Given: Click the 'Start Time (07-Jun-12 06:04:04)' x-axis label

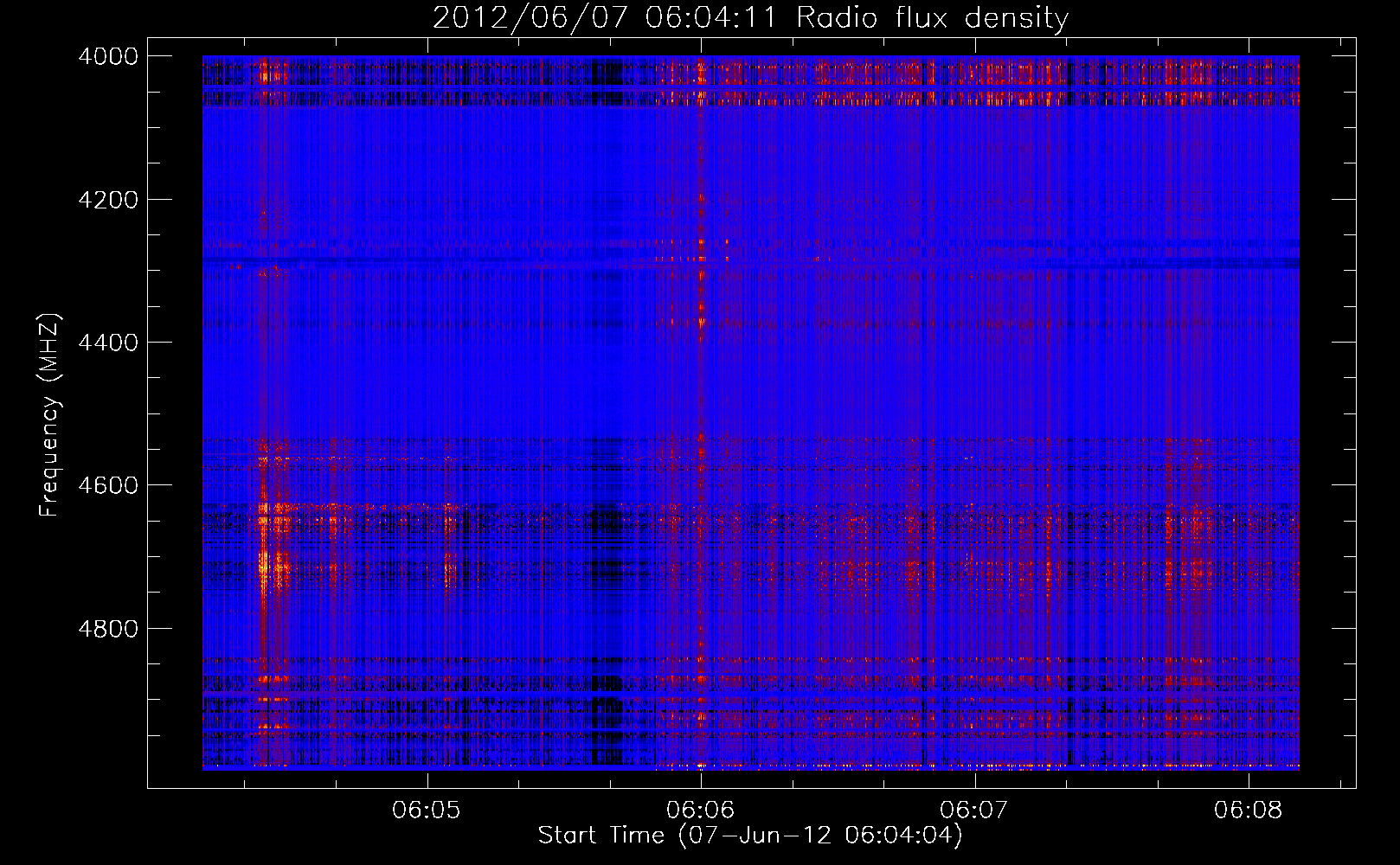Looking at the screenshot, I should [x=750, y=836].
